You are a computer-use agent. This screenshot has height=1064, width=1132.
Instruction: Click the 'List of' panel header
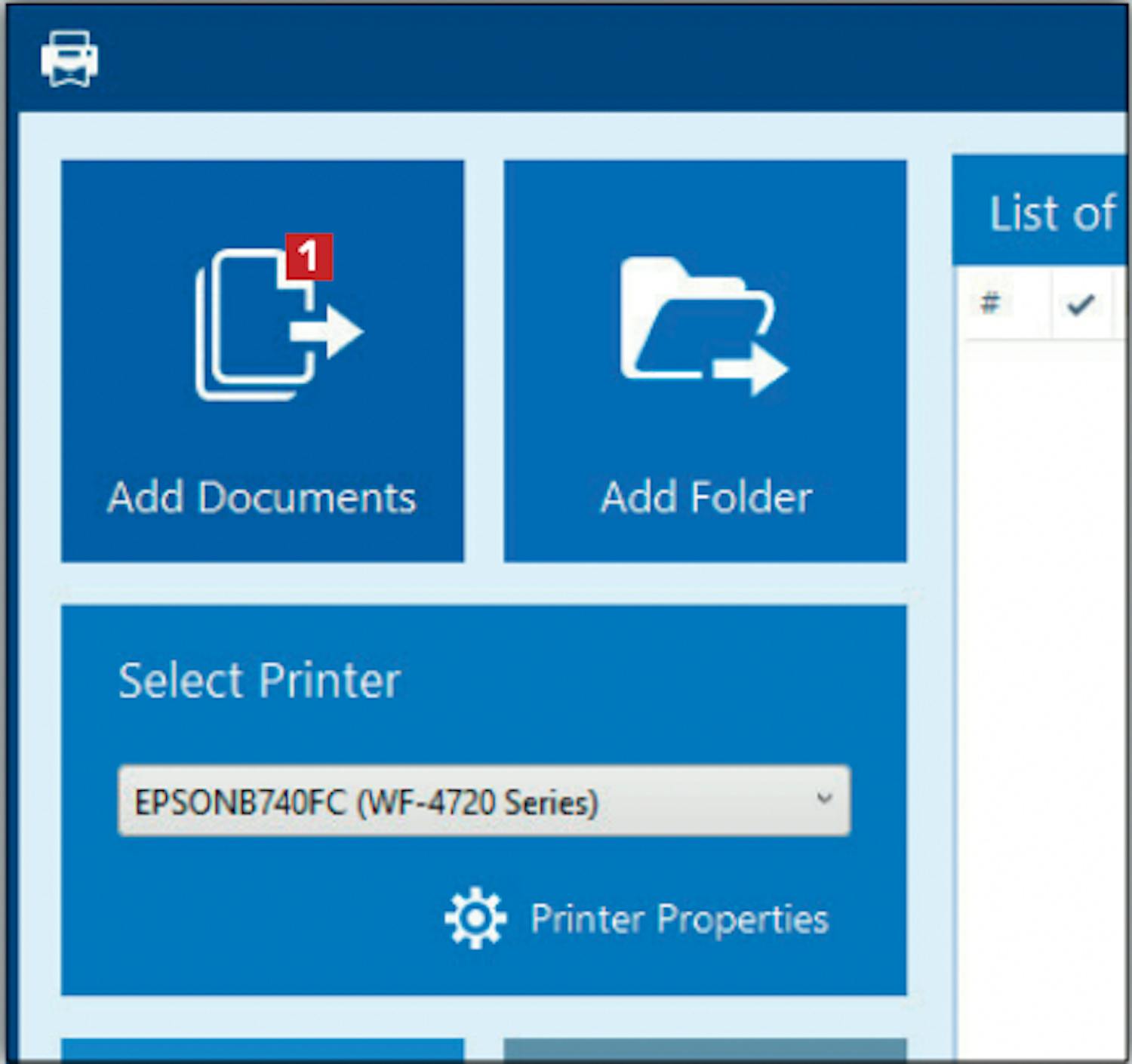tap(1050, 213)
